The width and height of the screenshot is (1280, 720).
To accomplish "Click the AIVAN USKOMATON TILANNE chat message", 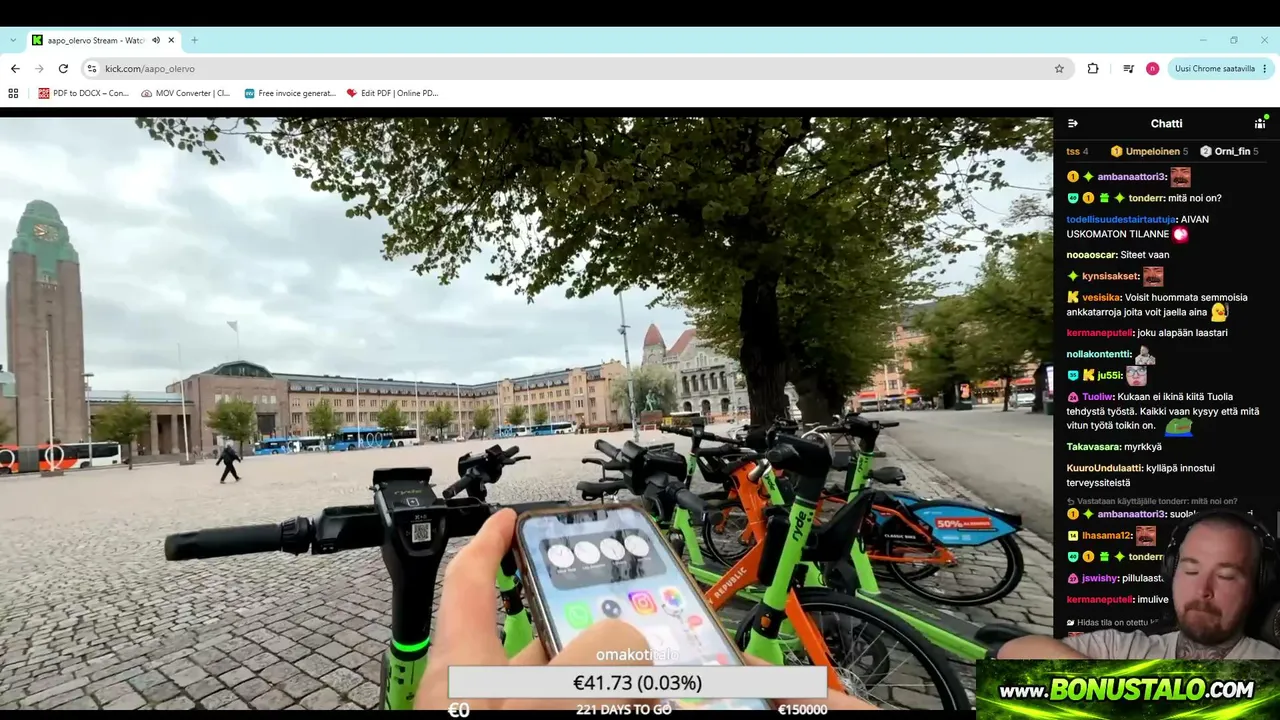I will (x=1138, y=227).
